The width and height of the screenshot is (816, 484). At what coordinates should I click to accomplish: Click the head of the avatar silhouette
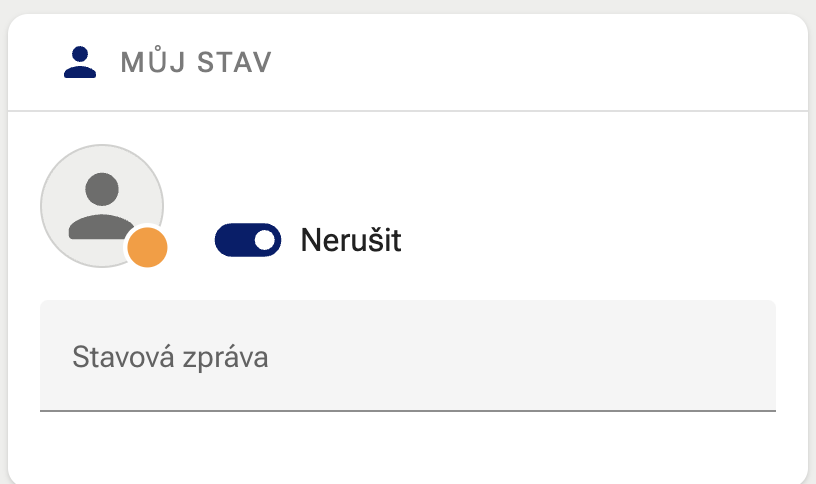coord(102,188)
